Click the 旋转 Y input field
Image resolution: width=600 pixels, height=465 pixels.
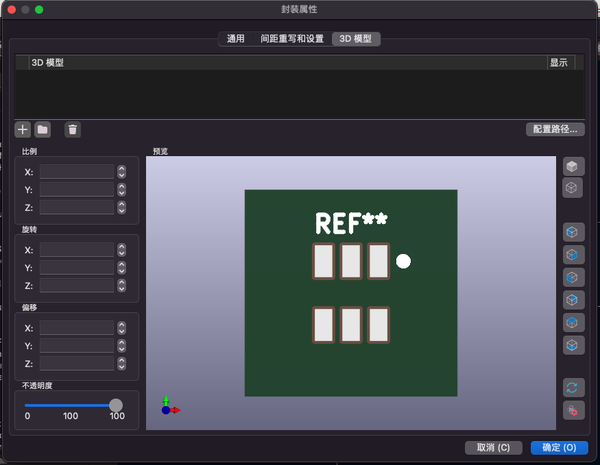point(77,268)
